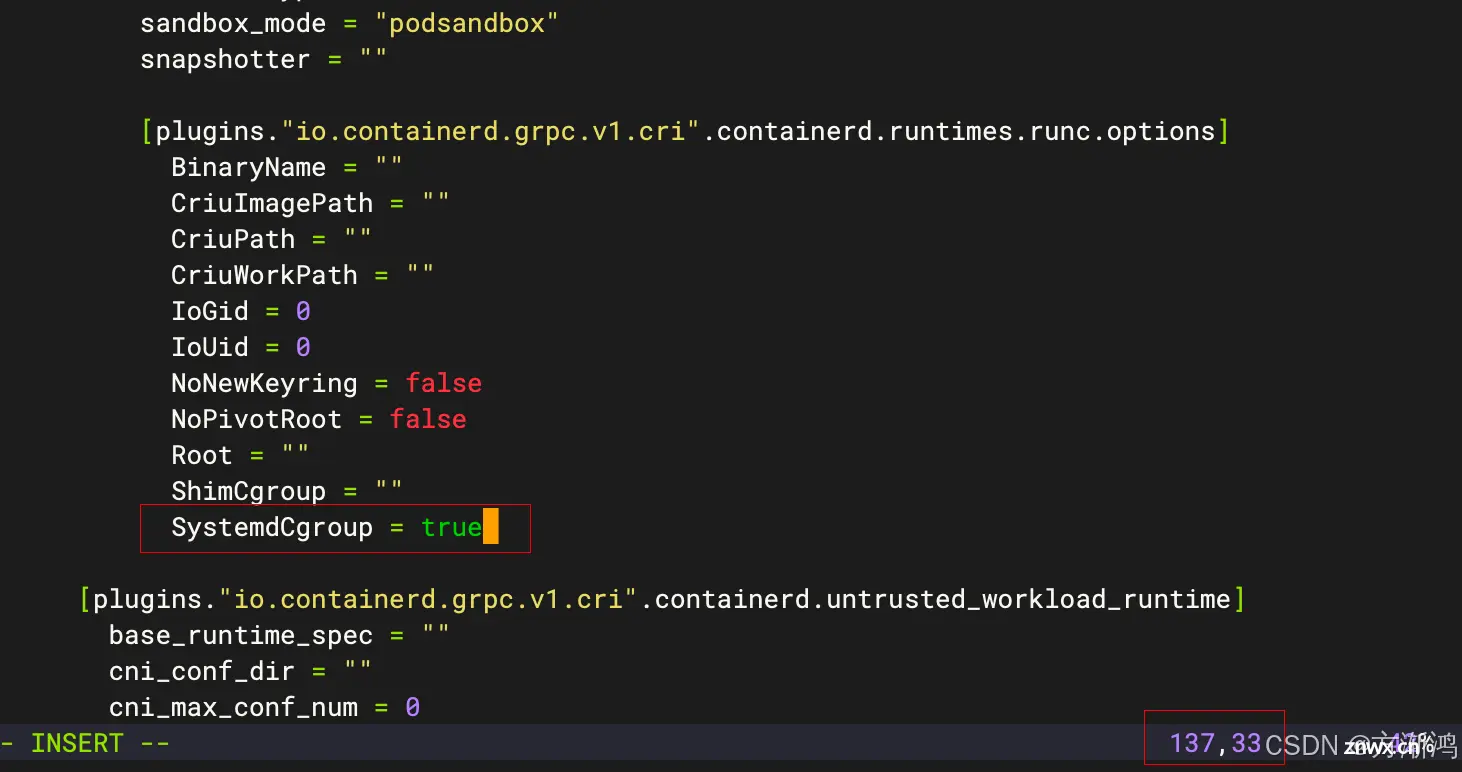Click the Root line
This screenshot has width=1462, height=772.
click(x=240, y=455)
